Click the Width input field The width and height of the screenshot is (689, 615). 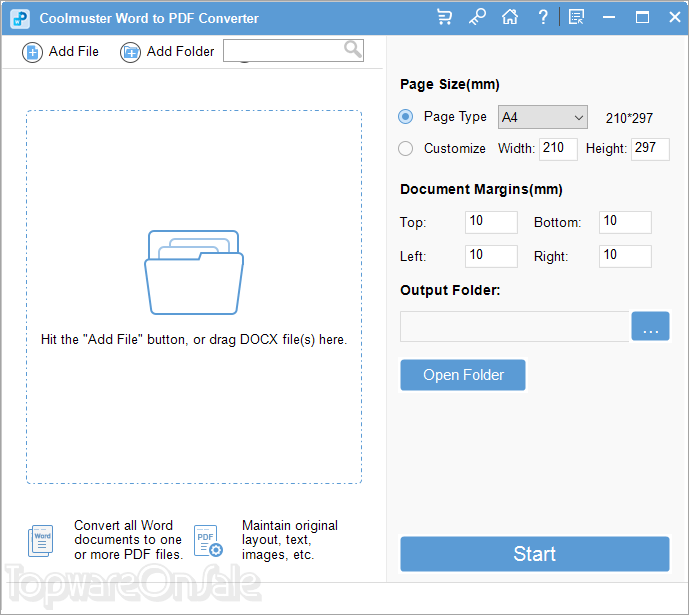pyautogui.click(x=558, y=149)
